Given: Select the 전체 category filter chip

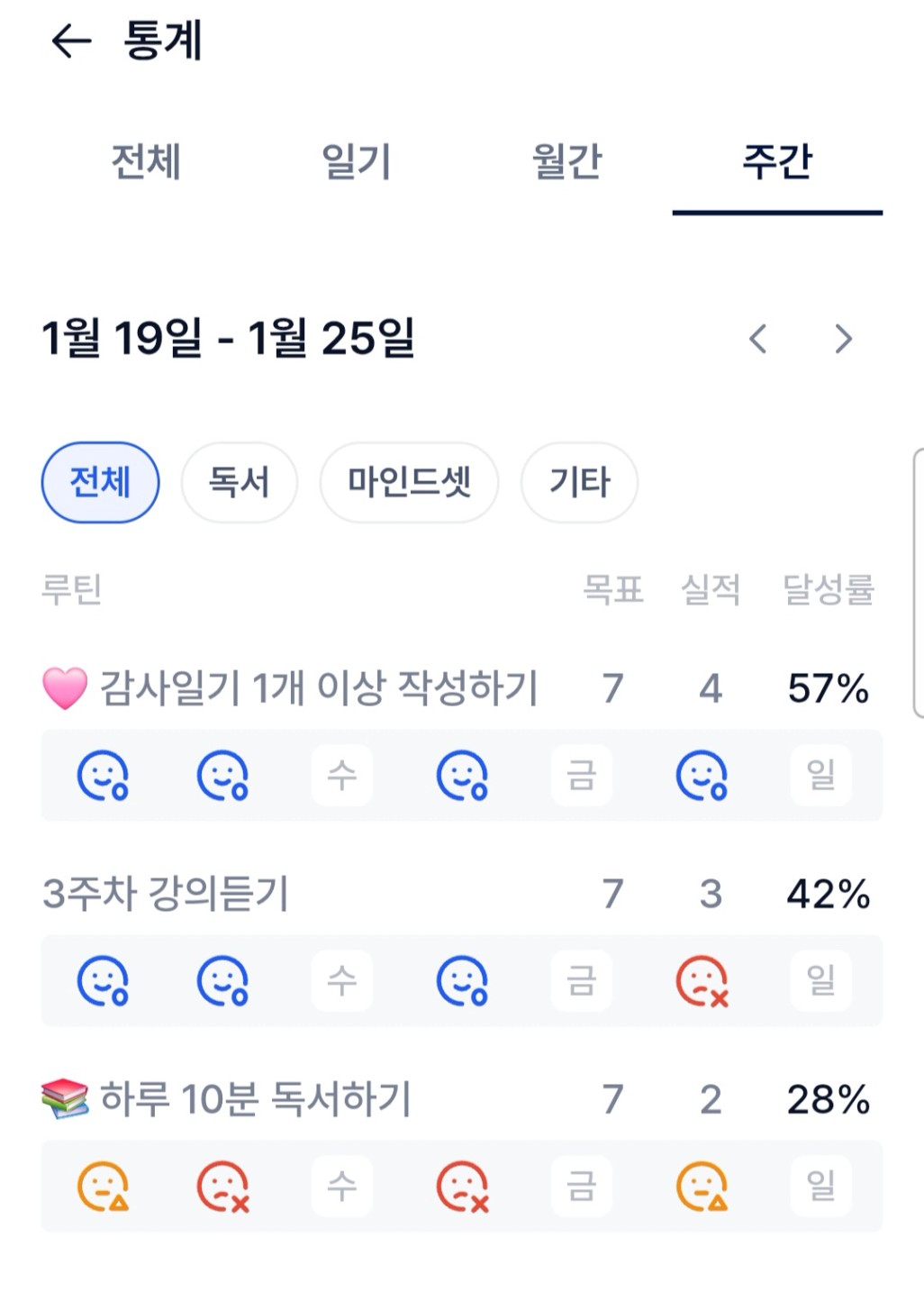Looking at the screenshot, I should [100, 482].
